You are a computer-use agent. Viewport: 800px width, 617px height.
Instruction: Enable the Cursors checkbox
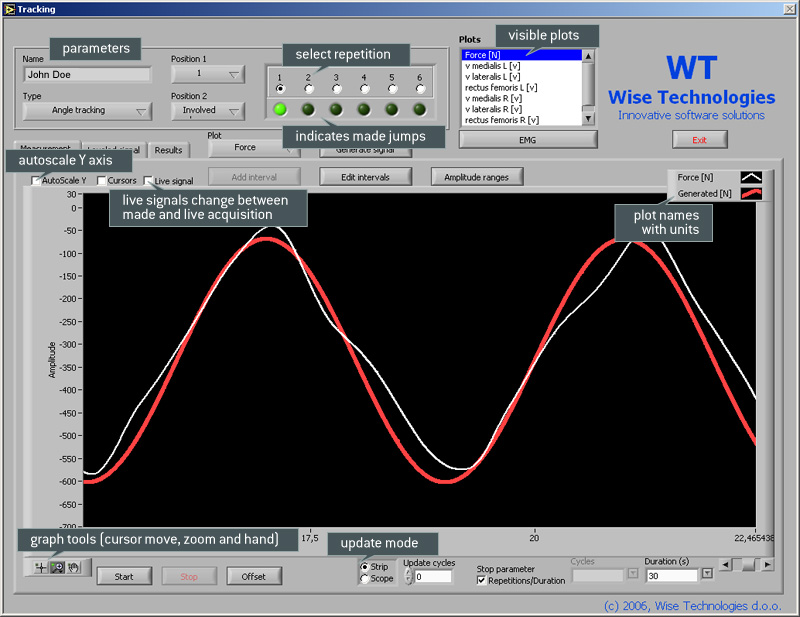click(x=101, y=181)
